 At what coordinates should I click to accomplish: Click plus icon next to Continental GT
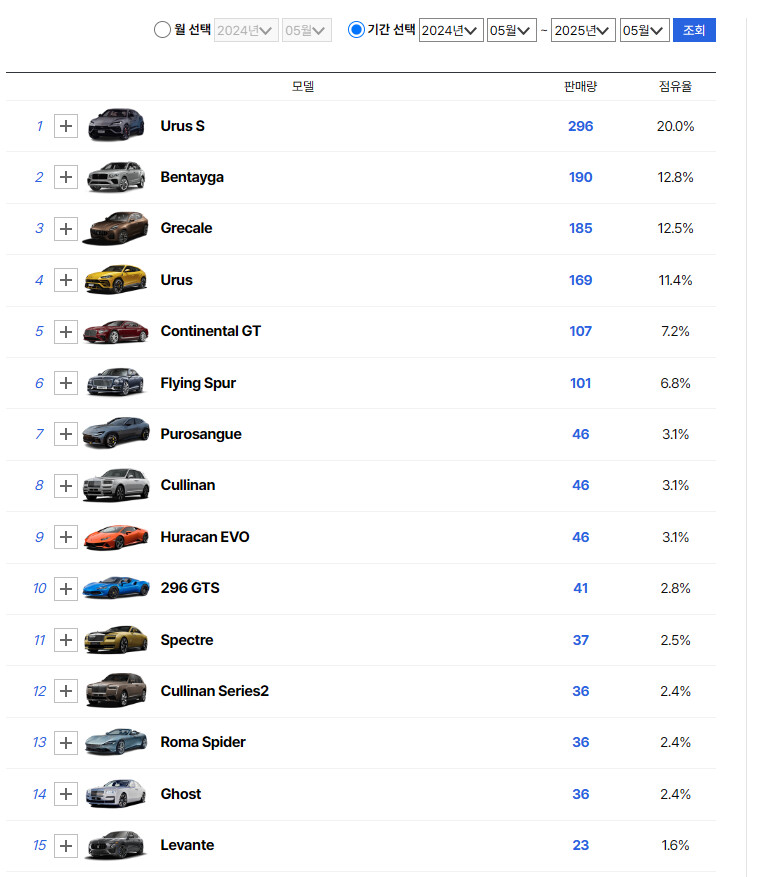[x=66, y=331]
